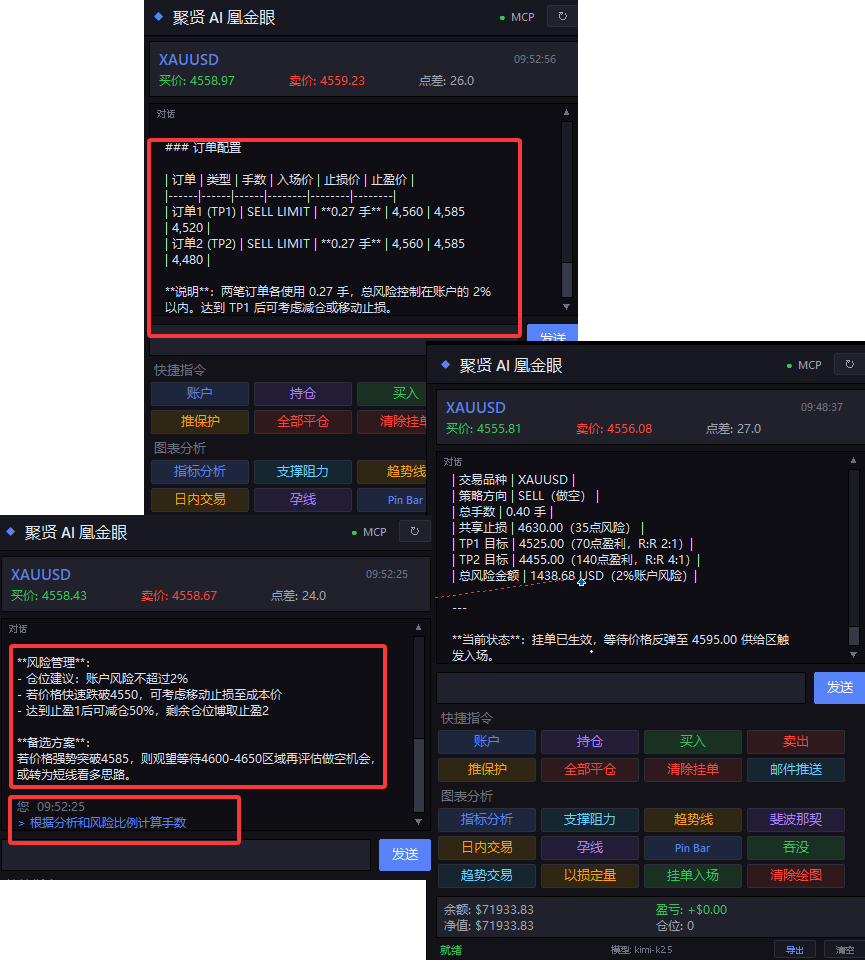865x980 pixels.
Task: Click refresh icon in the 09:48:37 window
Action: pyautogui.click(x=849, y=364)
